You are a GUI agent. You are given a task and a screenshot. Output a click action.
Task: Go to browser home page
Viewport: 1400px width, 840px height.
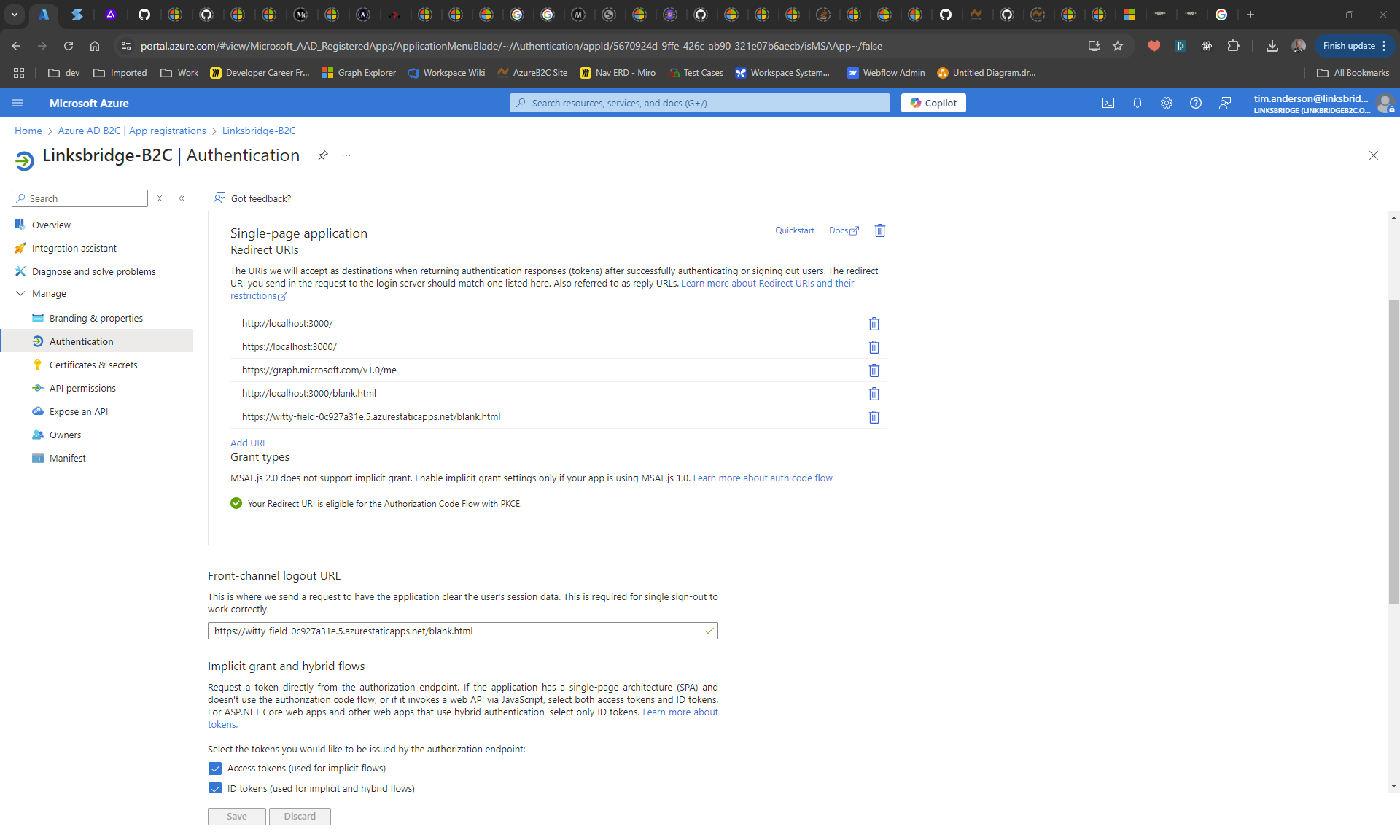click(95, 46)
